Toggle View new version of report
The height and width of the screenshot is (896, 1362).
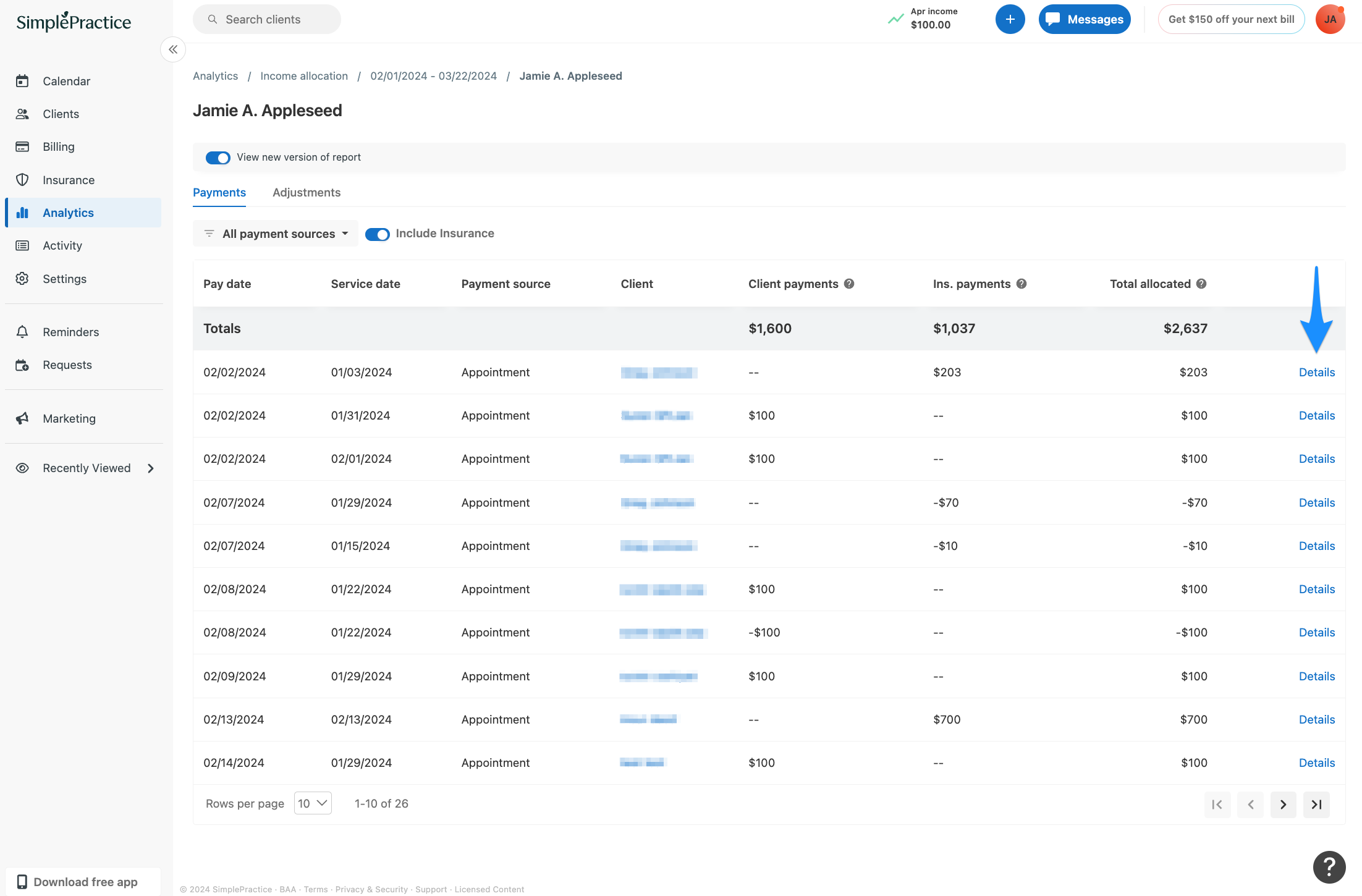click(218, 158)
